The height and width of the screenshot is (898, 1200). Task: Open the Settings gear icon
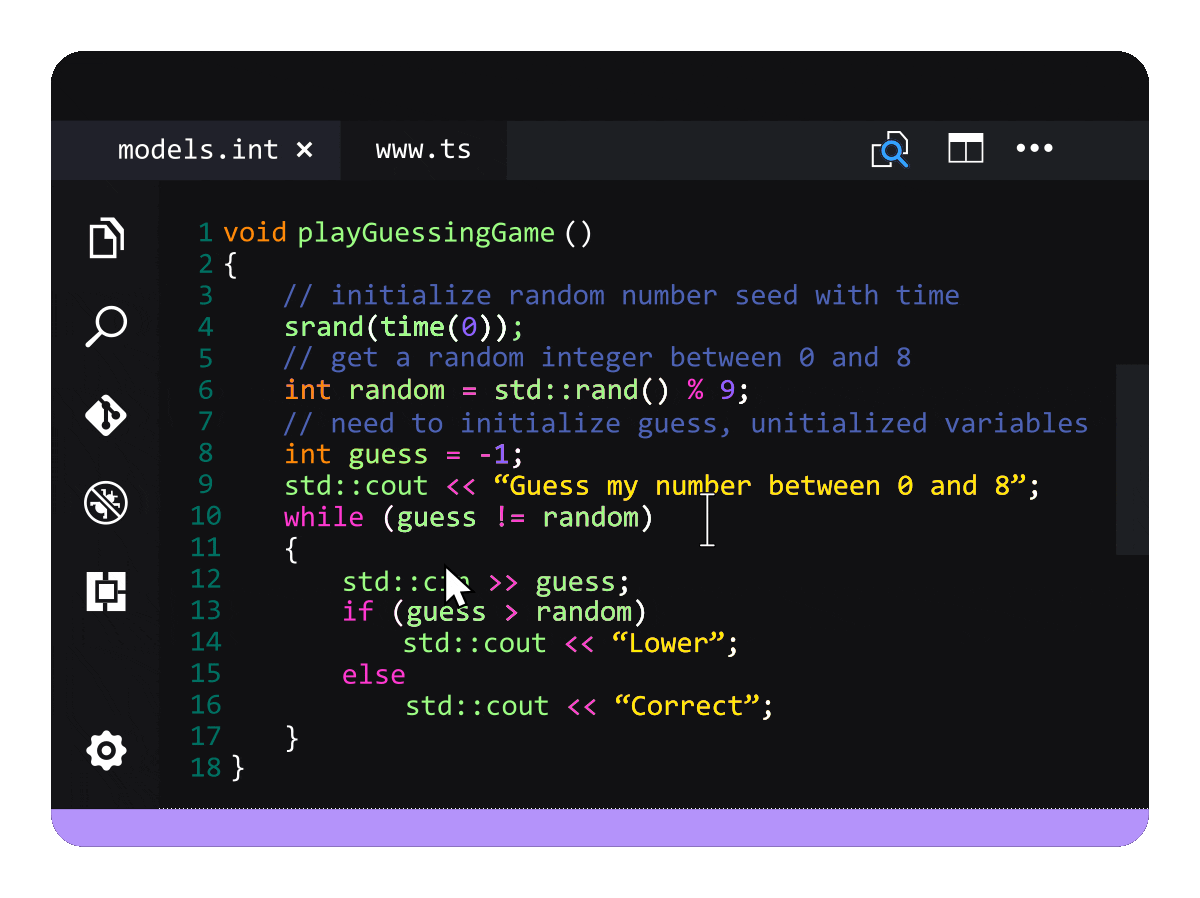pyautogui.click(x=106, y=751)
